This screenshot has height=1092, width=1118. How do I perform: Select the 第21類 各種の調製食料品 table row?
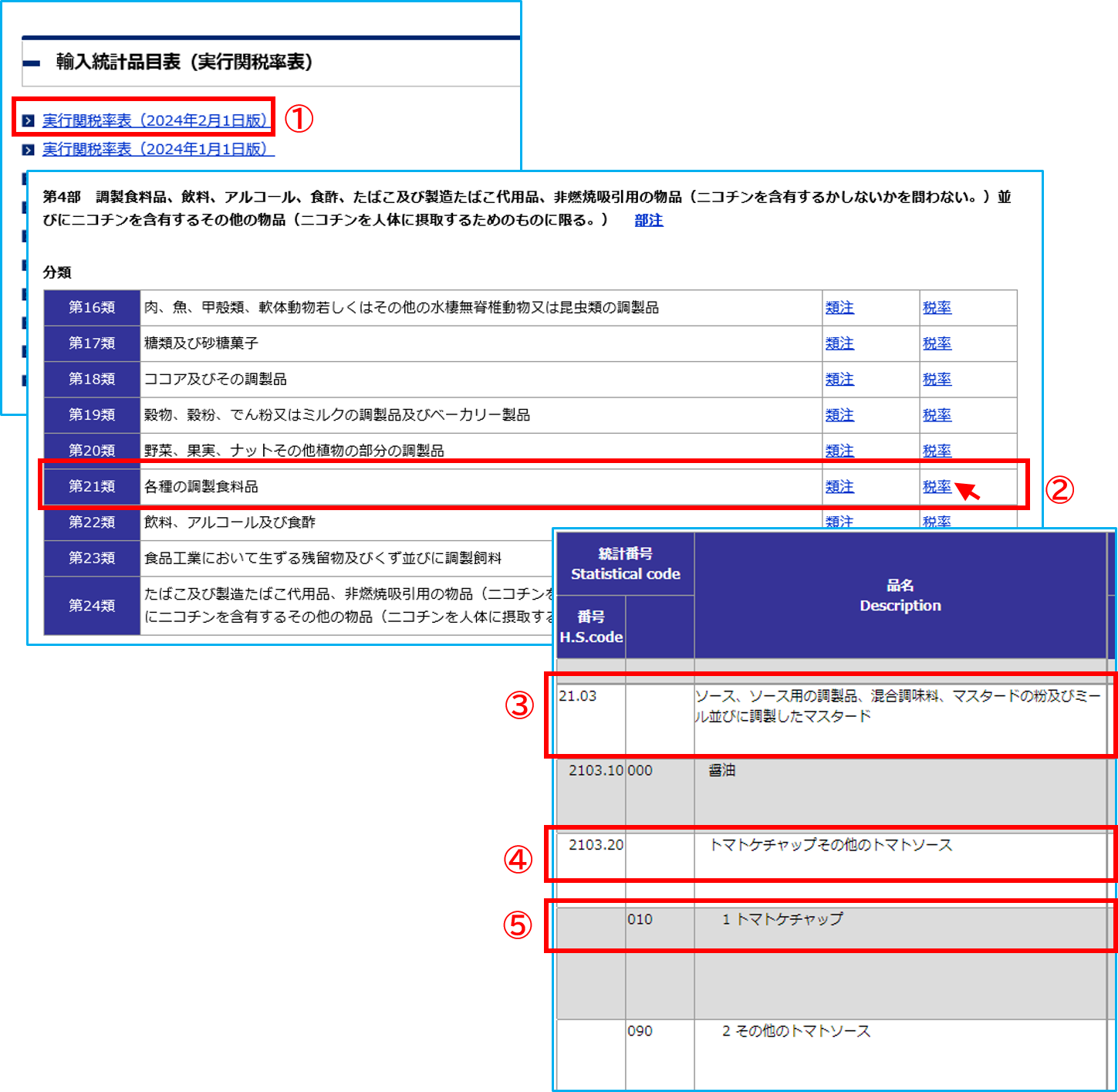tap(463, 486)
